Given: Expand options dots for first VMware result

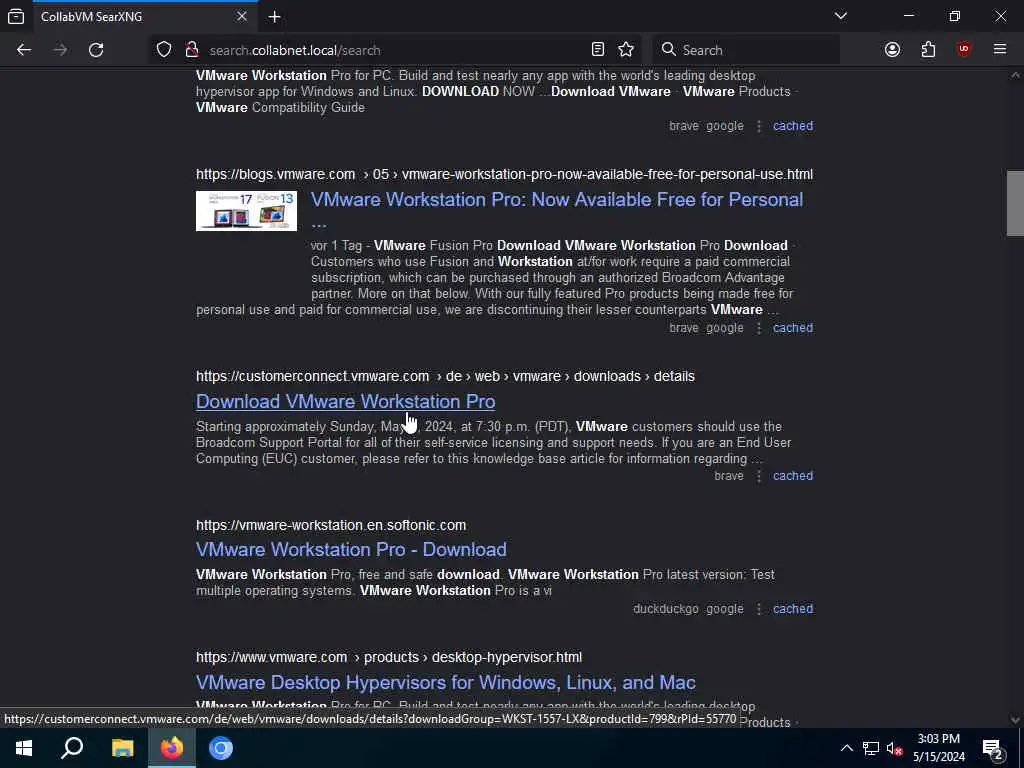Looking at the screenshot, I should [x=759, y=126].
